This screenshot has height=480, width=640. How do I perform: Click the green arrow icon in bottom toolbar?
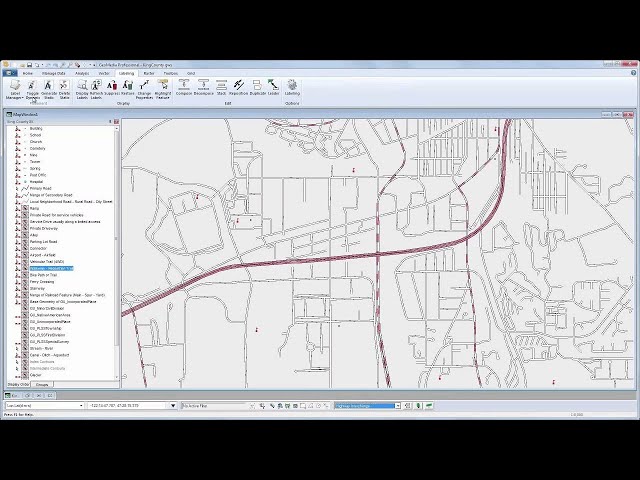[x=429, y=406]
